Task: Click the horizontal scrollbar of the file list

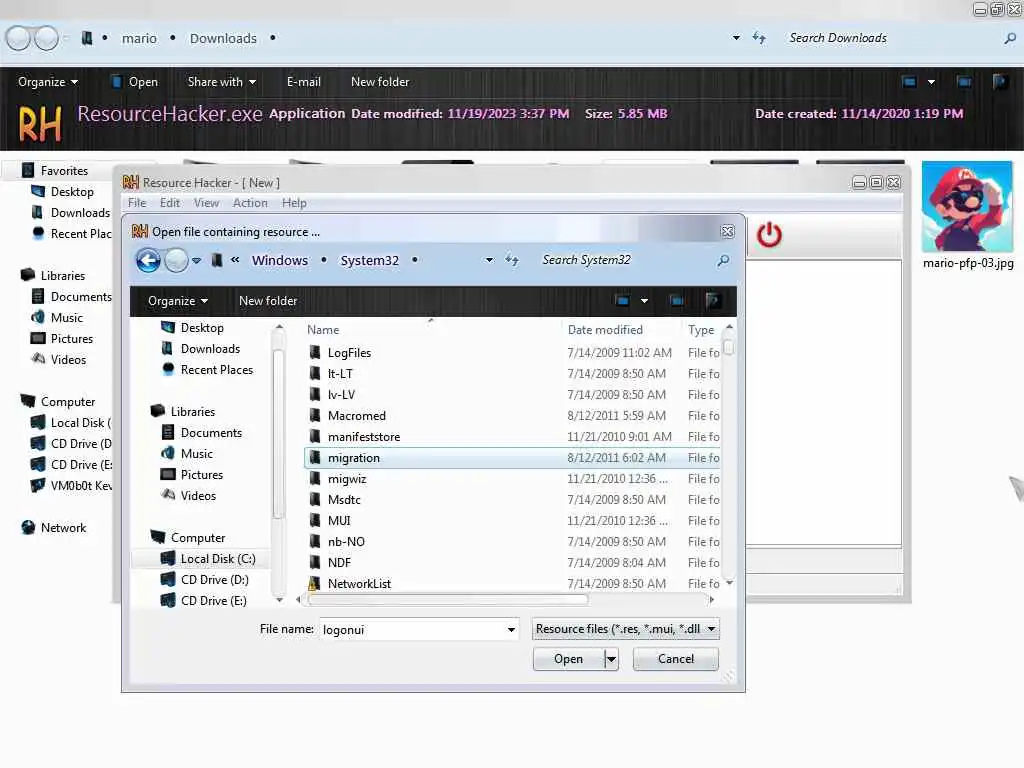Action: (x=448, y=600)
